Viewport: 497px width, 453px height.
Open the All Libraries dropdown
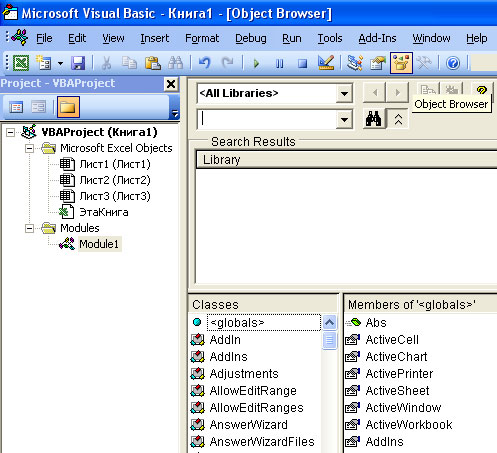[344, 93]
